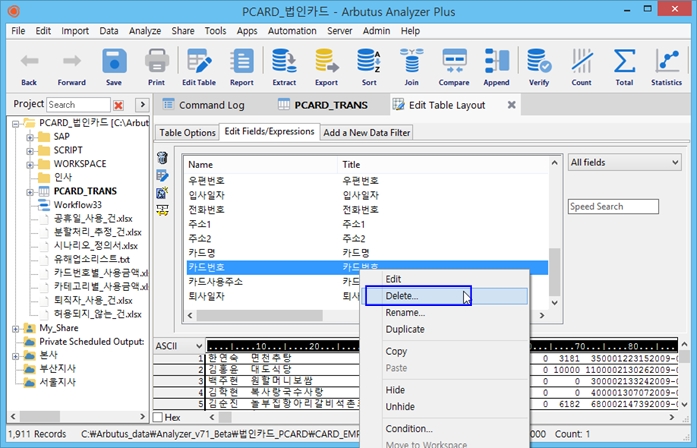
Task: Expand the SAP folder
Action: 30,137
